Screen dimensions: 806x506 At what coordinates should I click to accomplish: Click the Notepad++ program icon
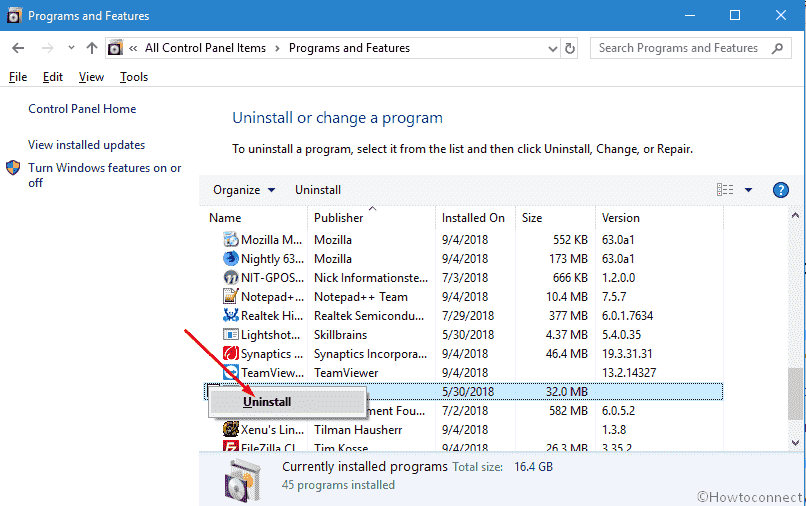pyautogui.click(x=231, y=297)
